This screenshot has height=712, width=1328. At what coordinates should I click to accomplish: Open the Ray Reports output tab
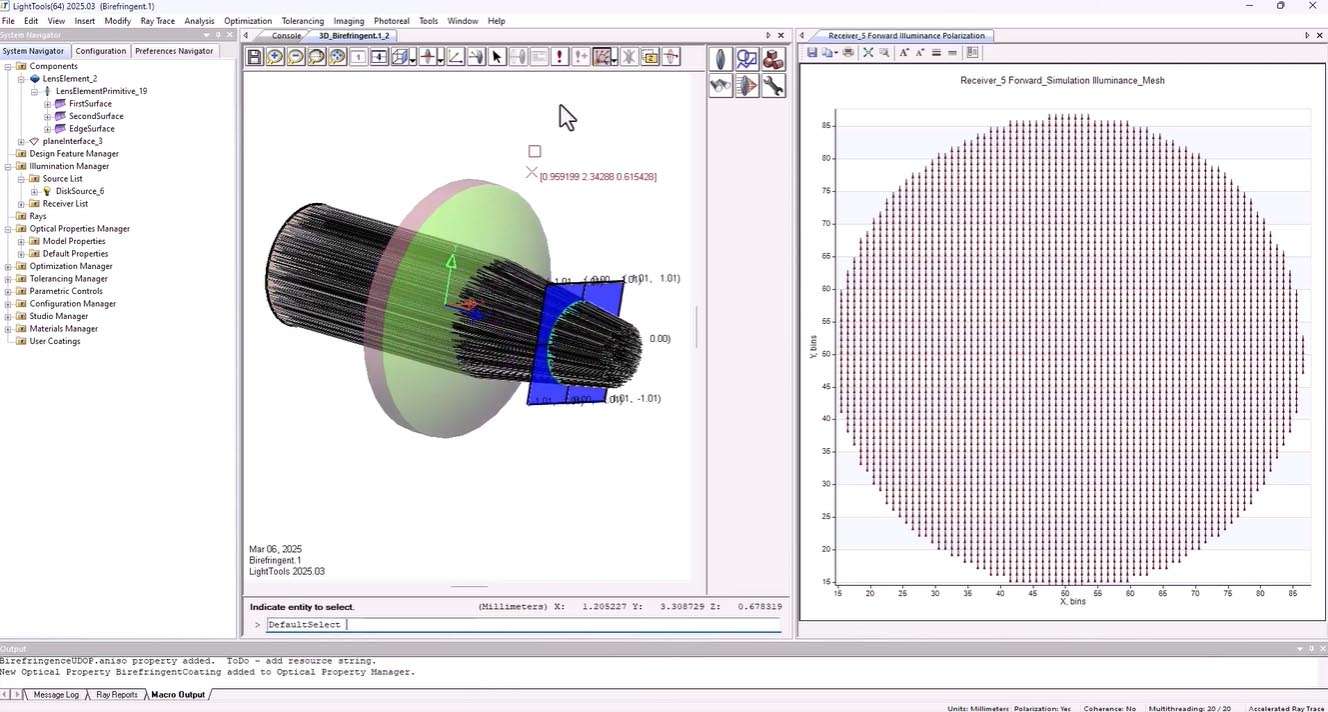click(x=117, y=694)
